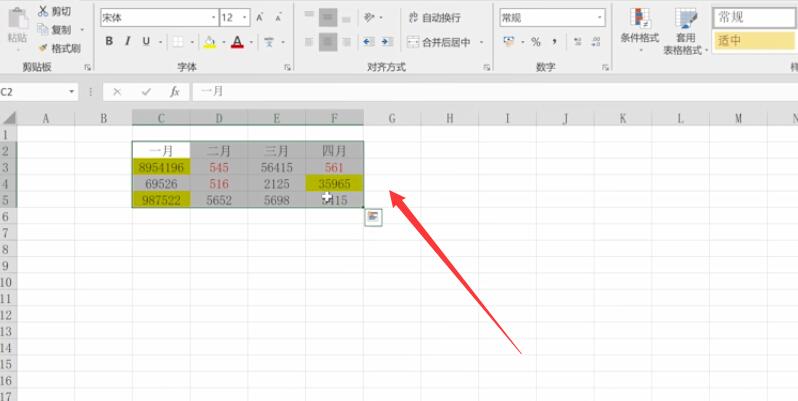
Task: Click in the formula bar showing 一月
Action: point(495,92)
